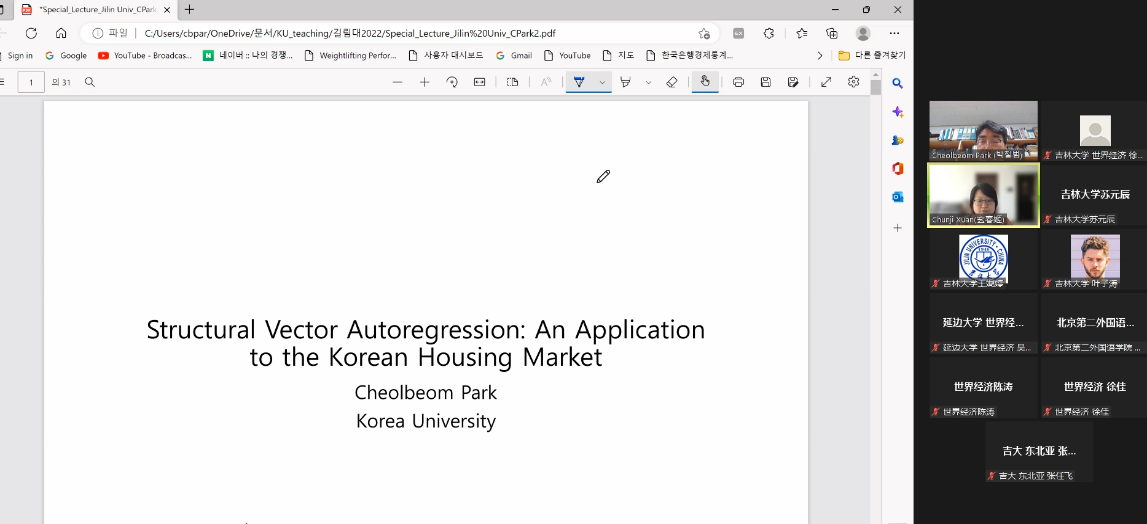Click the fit to width icon
1147x524 pixels.
click(479, 82)
